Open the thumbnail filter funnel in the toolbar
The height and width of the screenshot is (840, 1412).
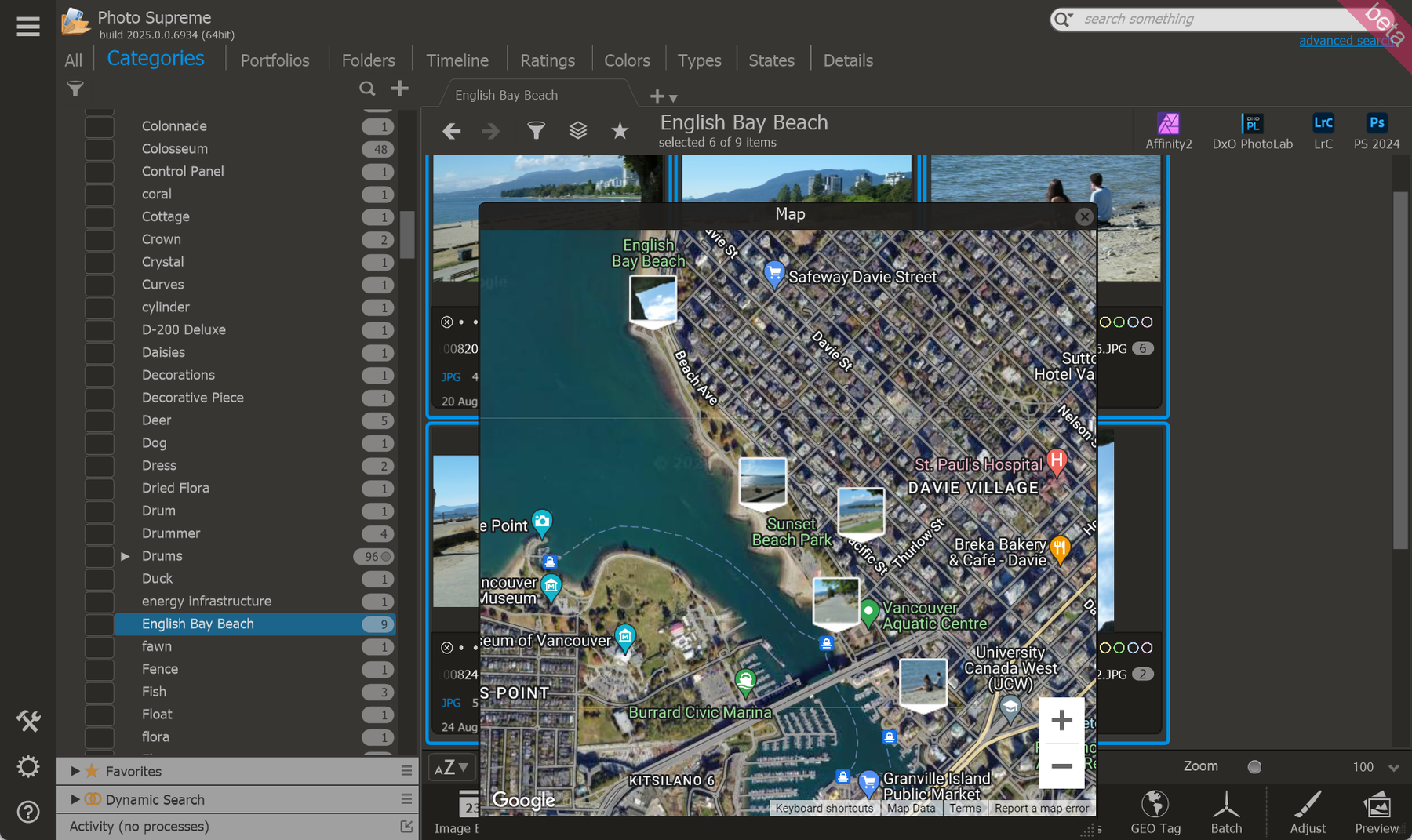click(x=536, y=131)
